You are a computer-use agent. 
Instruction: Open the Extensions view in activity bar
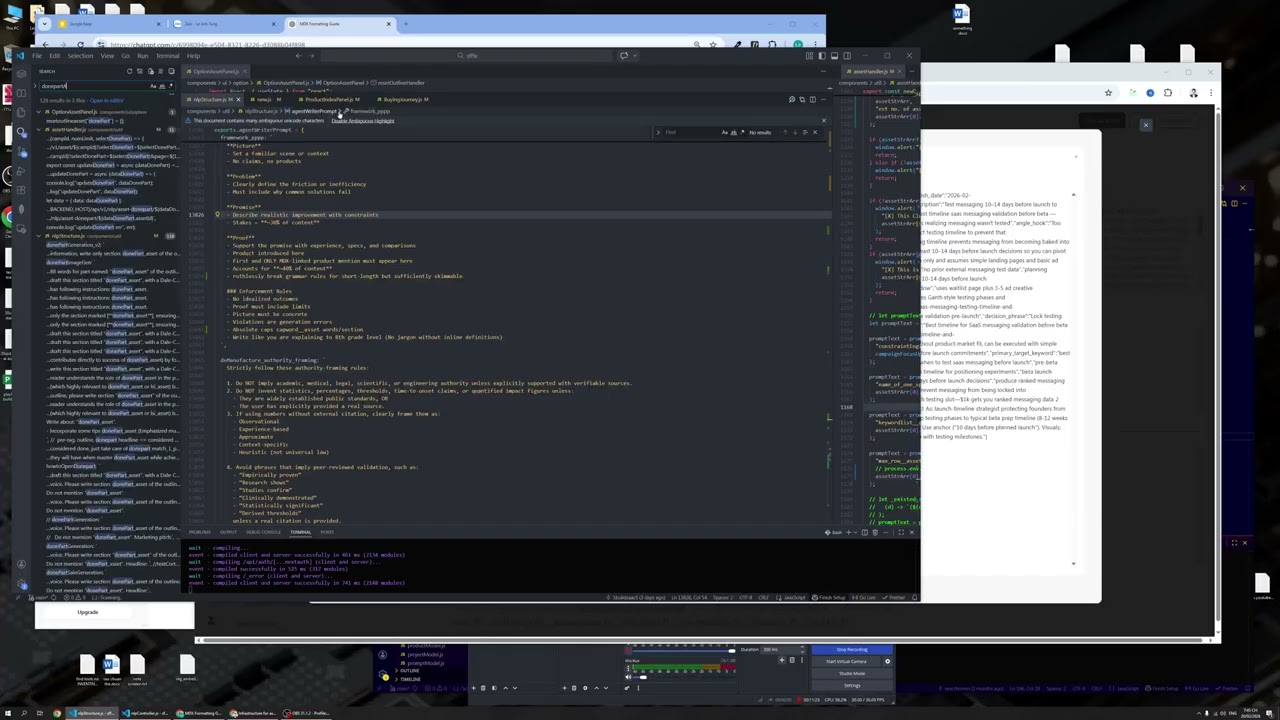21,190
